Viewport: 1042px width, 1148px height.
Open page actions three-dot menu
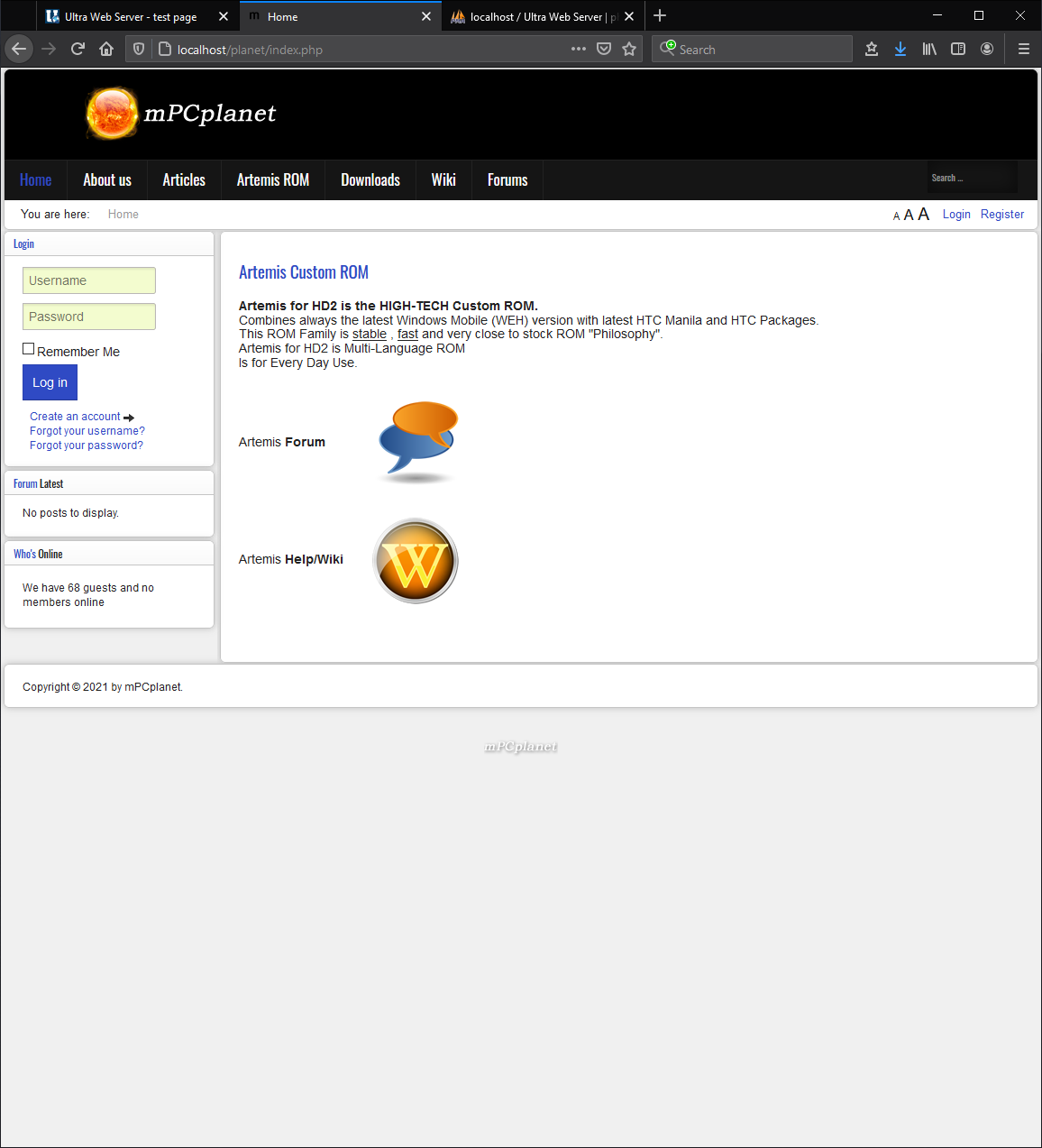[x=579, y=49]
